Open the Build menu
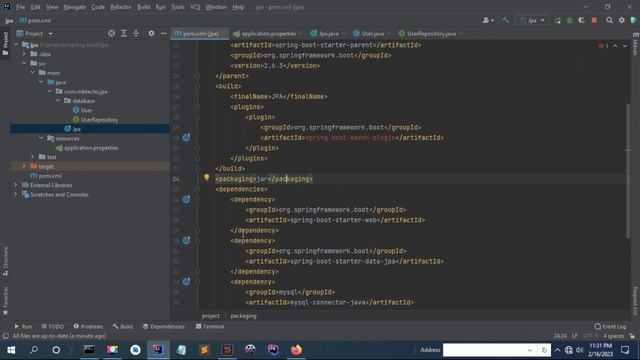 (x=144, y=7)
